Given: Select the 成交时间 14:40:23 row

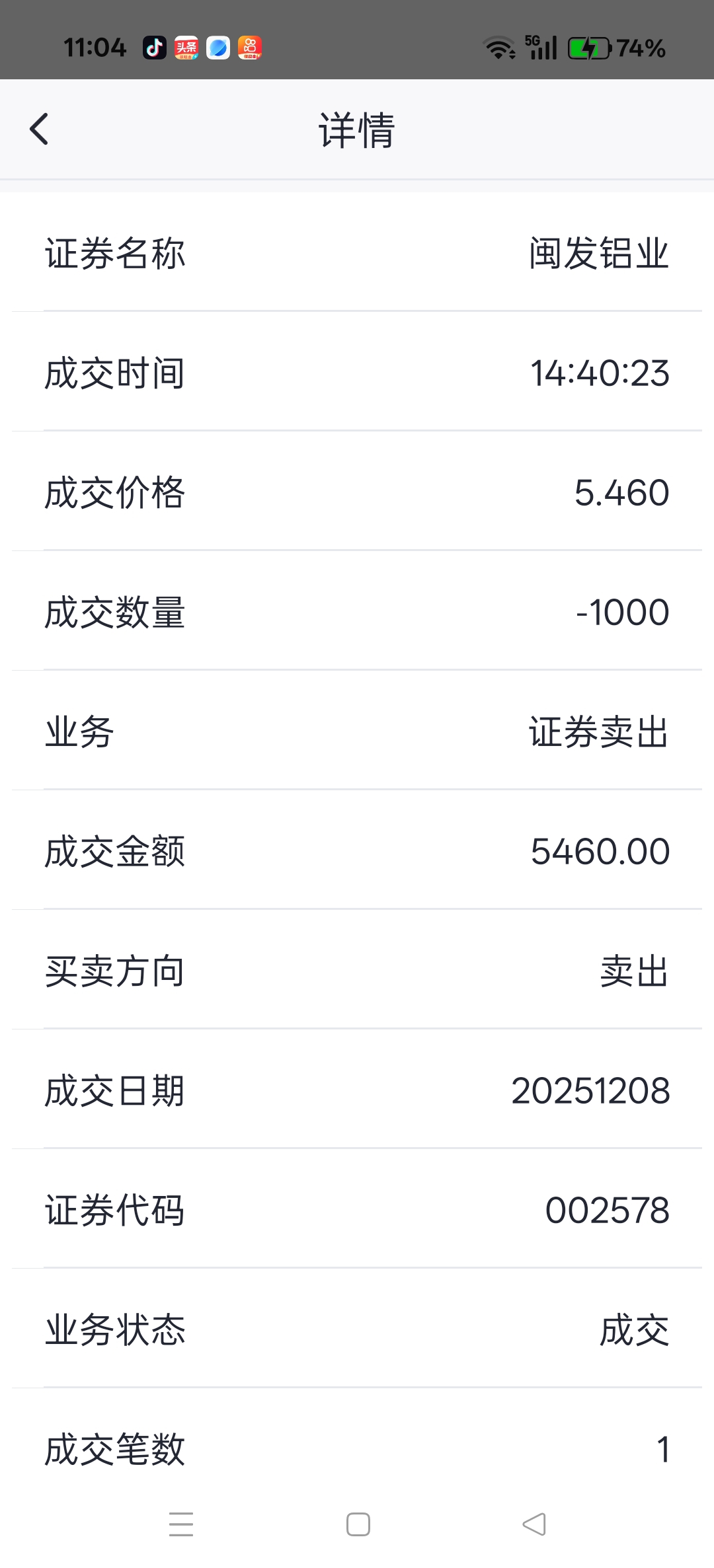Looking at the screenshot, I should [x=357, y=373].
